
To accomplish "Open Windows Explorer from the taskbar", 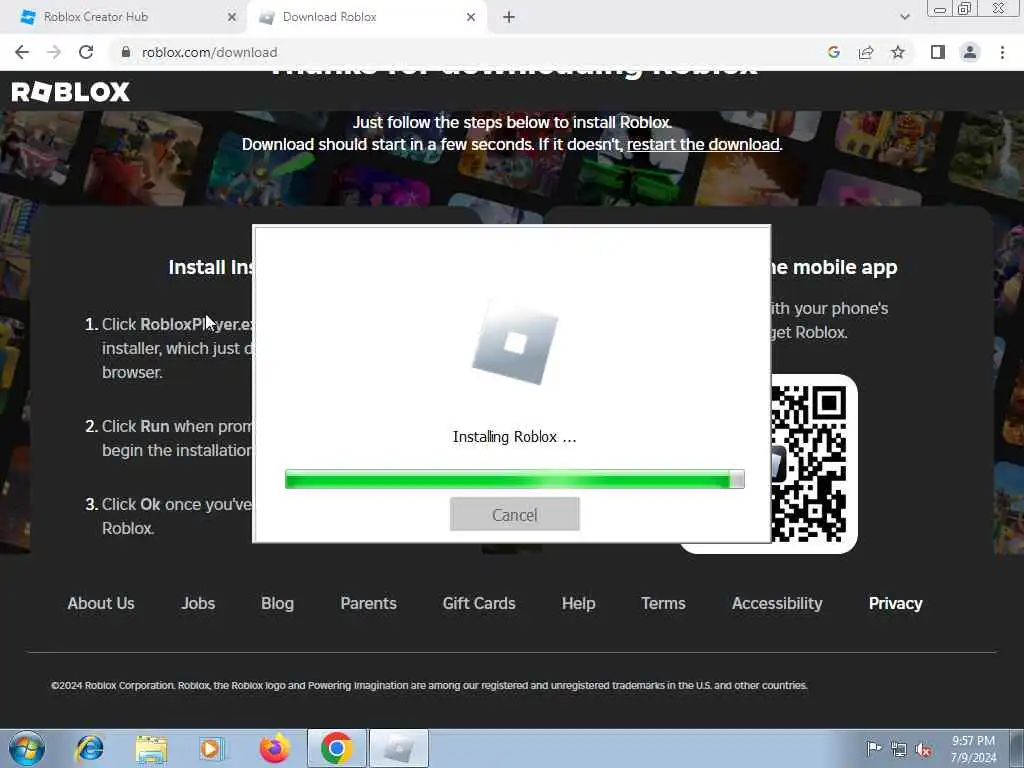I will click(152, 748).
